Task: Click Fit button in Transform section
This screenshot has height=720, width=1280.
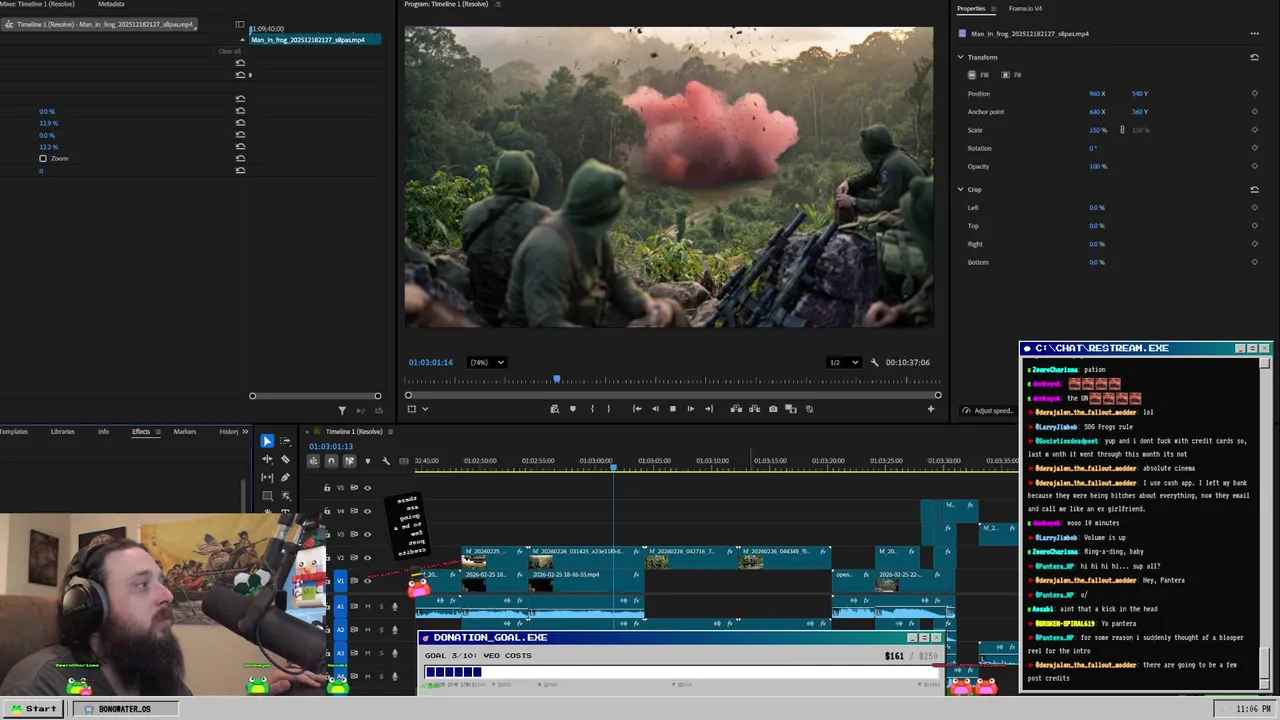Action: pyautogui.click(x=1012, y=75)
